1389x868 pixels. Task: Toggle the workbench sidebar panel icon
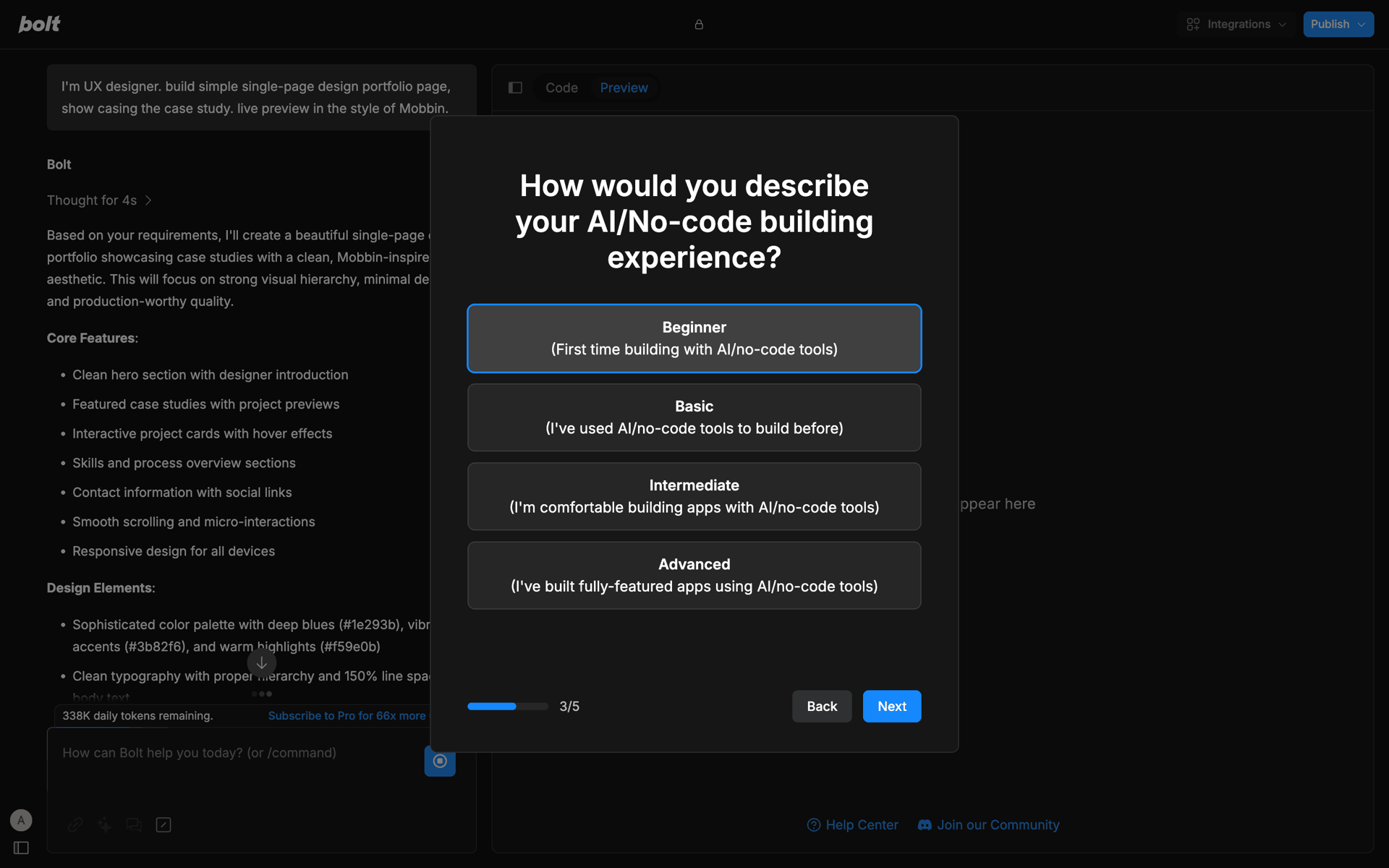coord(515,88)
